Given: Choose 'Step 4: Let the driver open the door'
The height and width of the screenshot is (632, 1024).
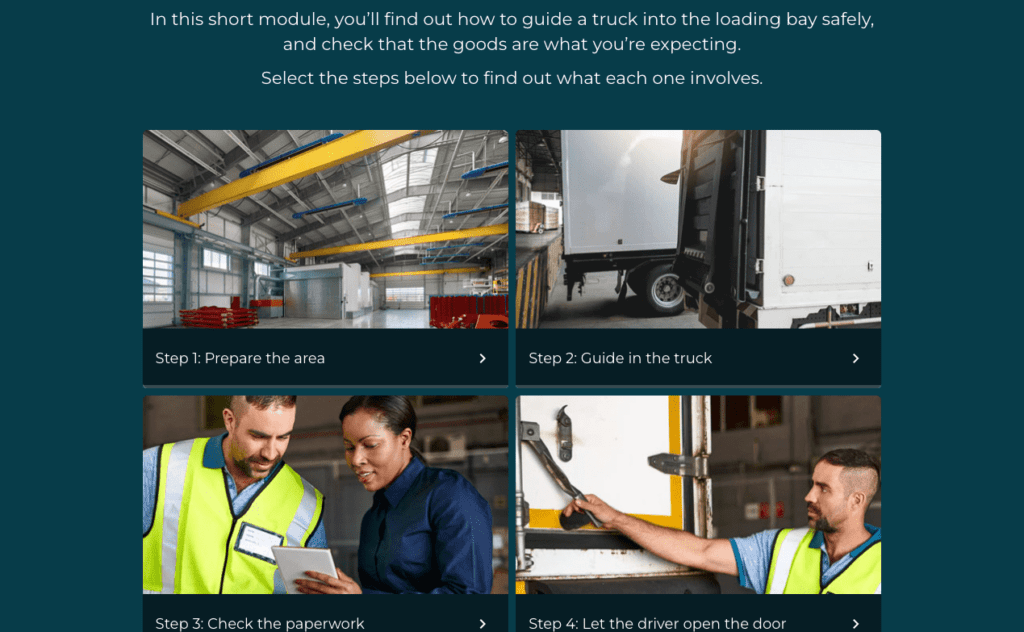Looking at the screenshot, I should pos(657,624).
